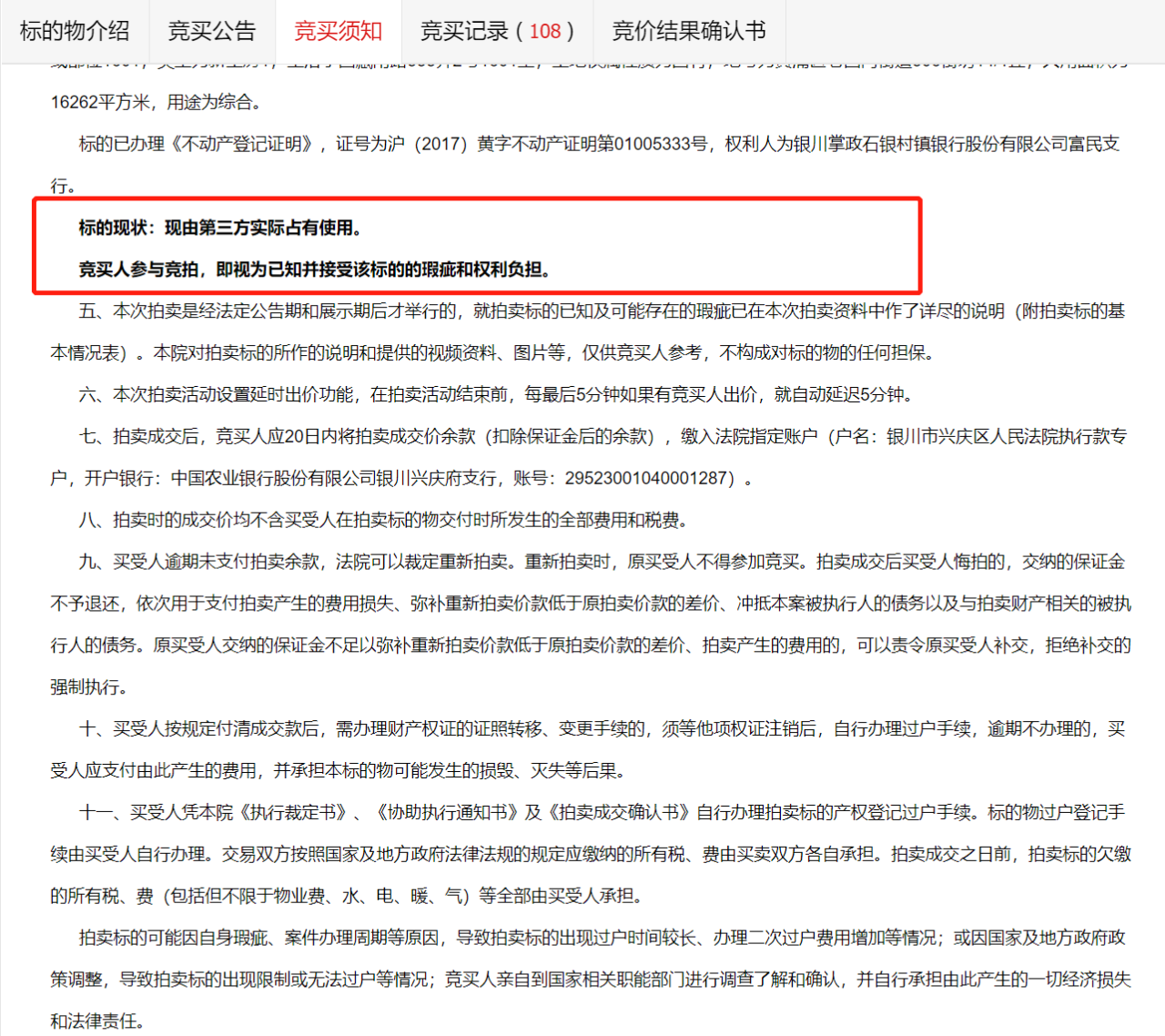Click the start of clause 五、本次拍卖
Viewport: 1165px width, 1036px height.
click(x=164, y=311)
